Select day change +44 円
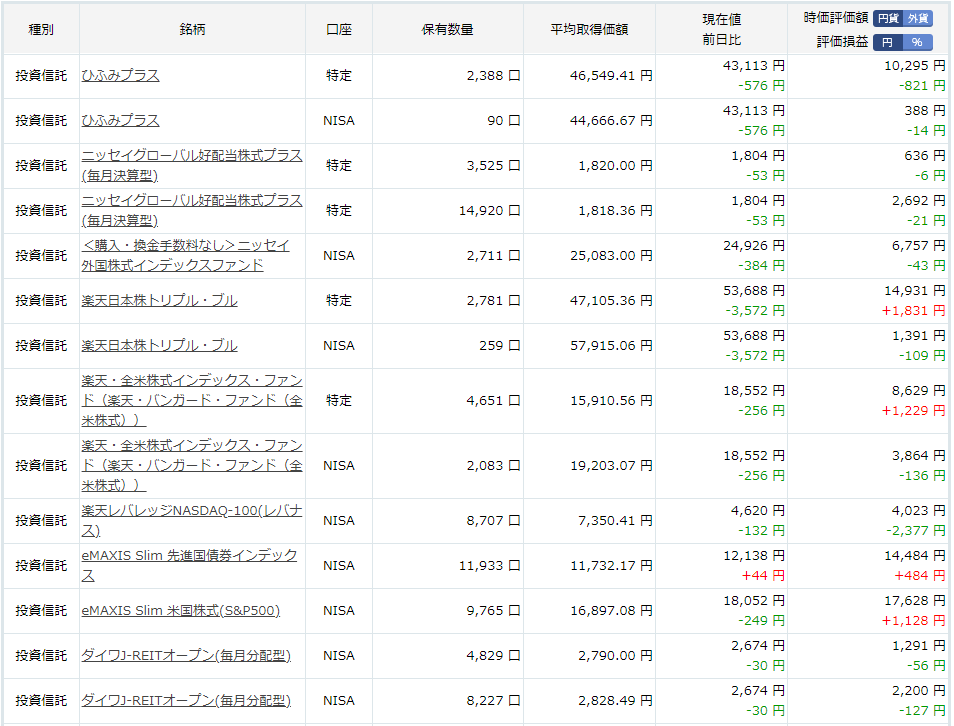Viewport: 954px width, 726px height. 764,576
